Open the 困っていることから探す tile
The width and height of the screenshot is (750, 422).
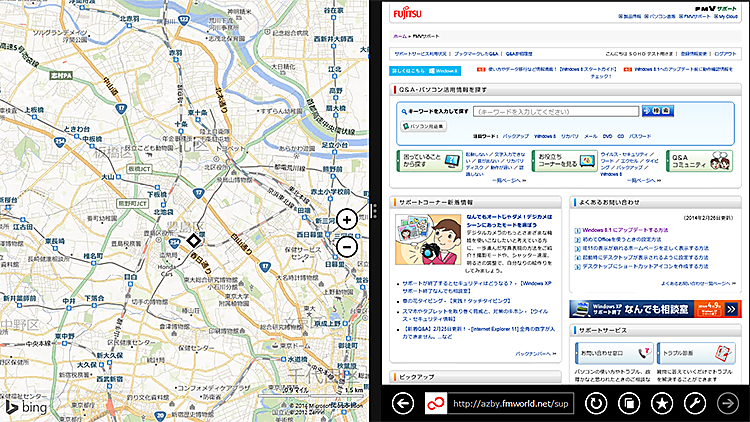(430, 161)
